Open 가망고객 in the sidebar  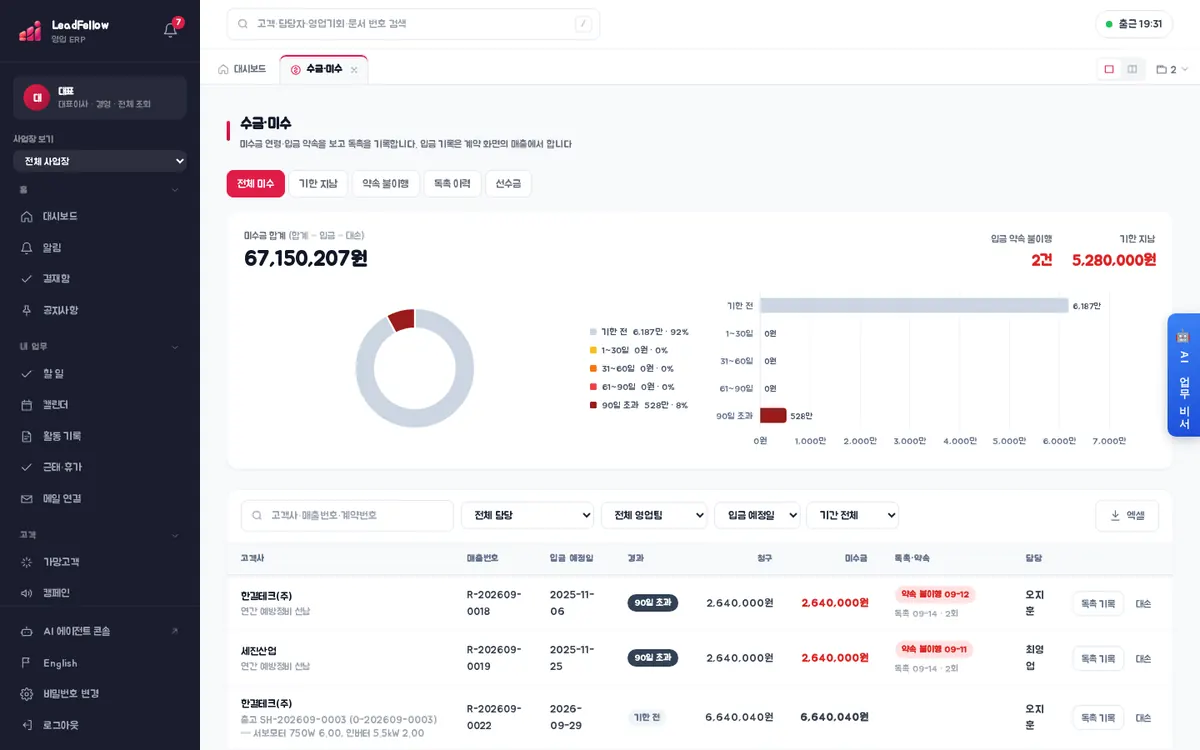coord(100,562)
